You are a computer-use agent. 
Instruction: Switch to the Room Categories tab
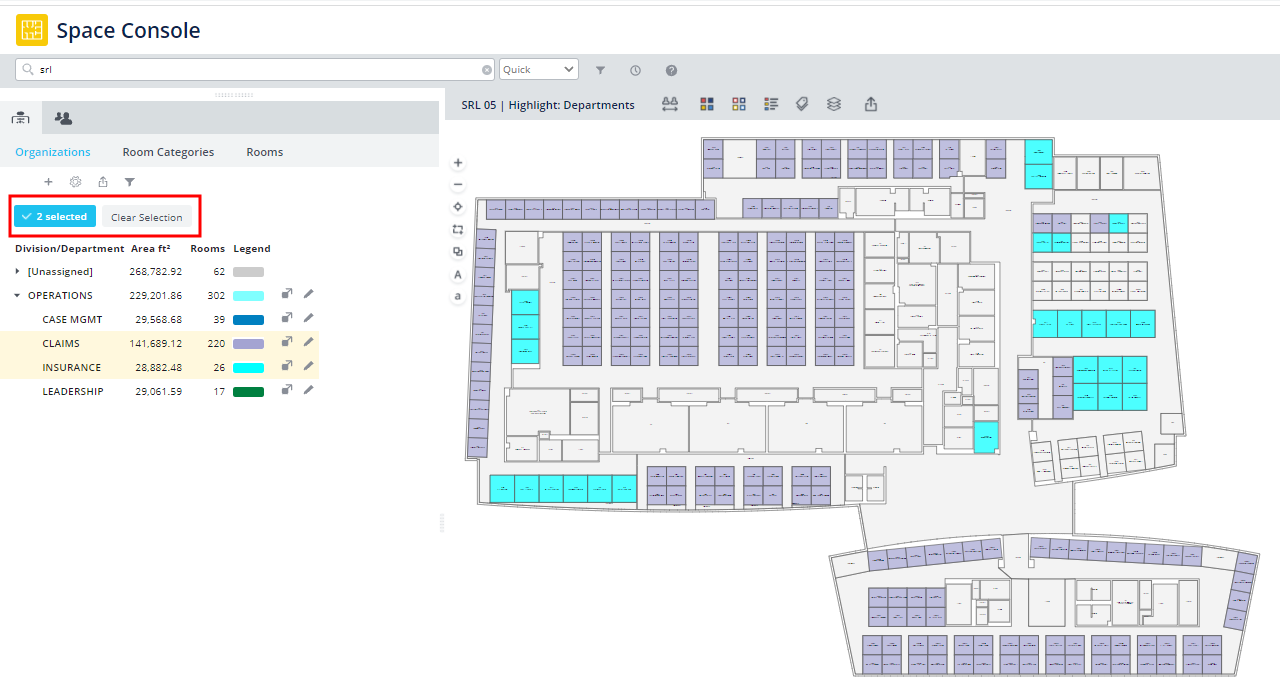168,152
